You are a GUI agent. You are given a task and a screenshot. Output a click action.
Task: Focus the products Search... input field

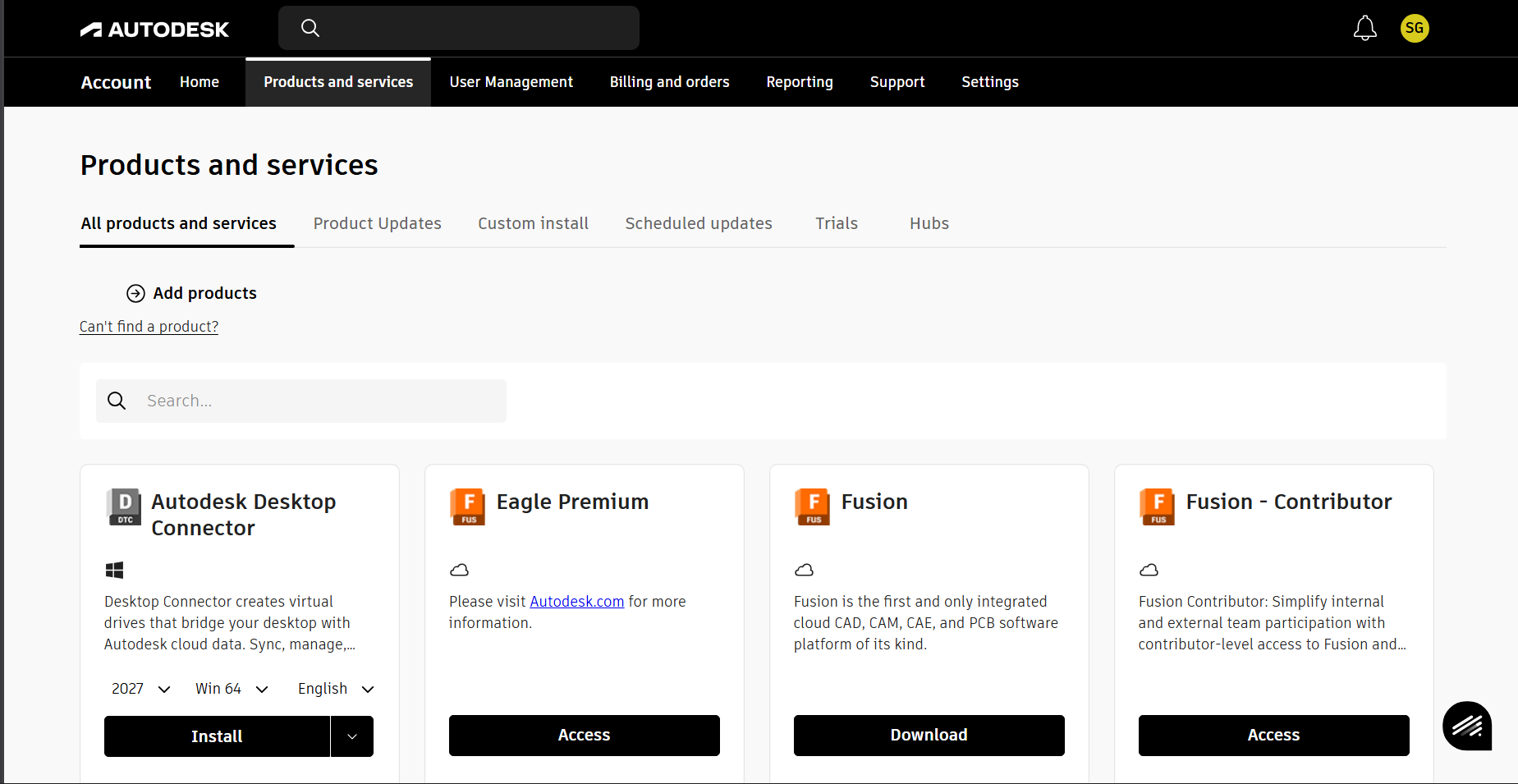tap(301, 401)
